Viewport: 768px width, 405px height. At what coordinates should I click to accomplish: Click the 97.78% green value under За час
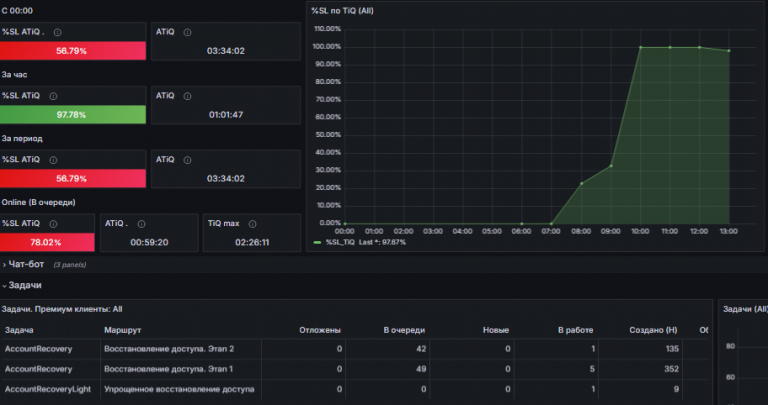click(x=71, y=115)
